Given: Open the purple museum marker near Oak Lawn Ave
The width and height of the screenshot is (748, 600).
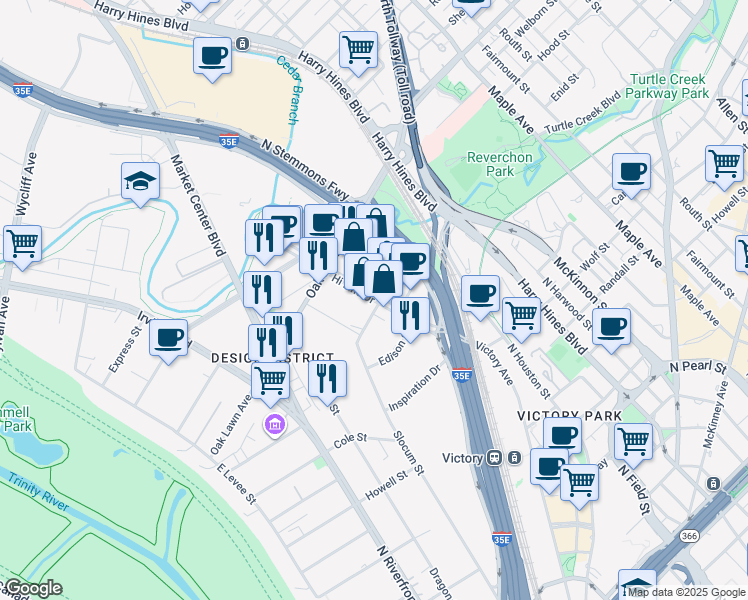Looking at the screenshot, I should (x=274, y=427).
